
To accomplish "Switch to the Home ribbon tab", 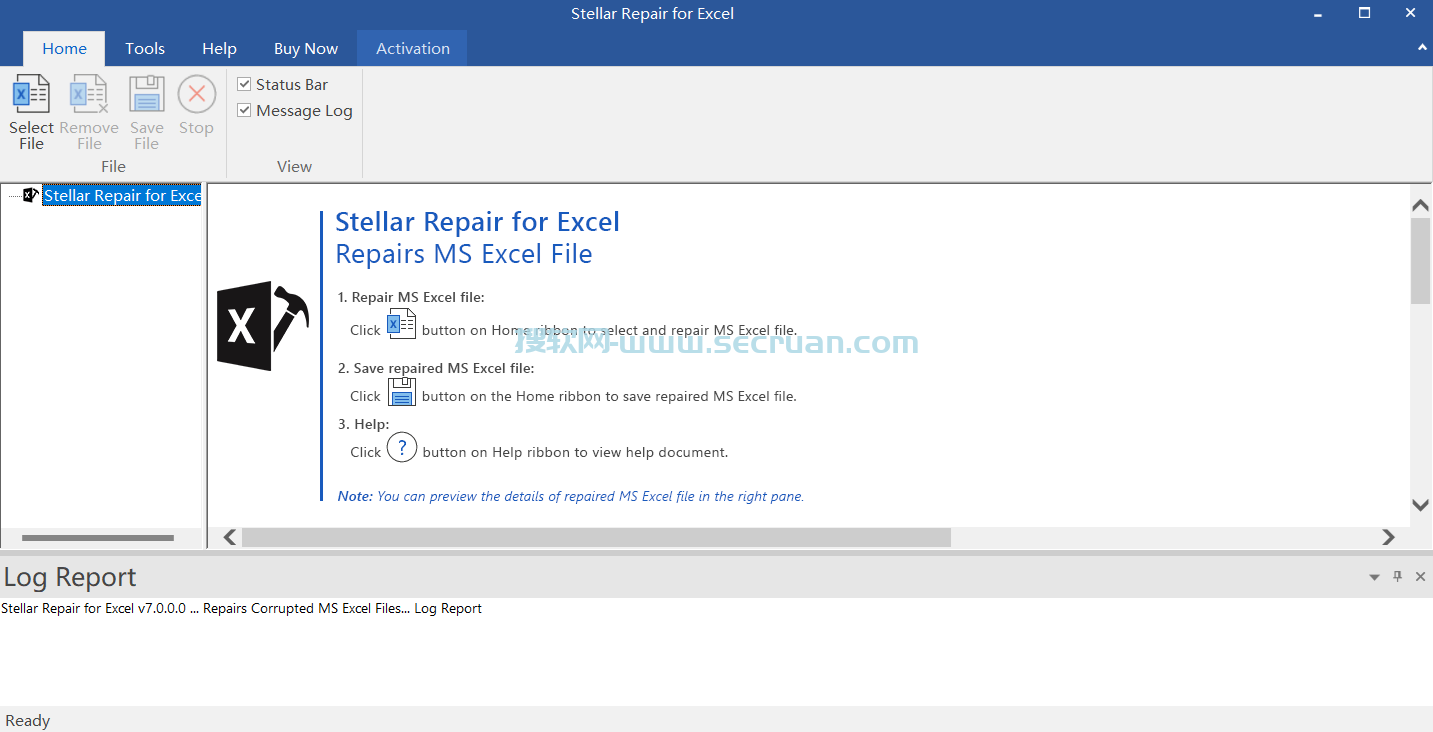I will pos(64,48).
